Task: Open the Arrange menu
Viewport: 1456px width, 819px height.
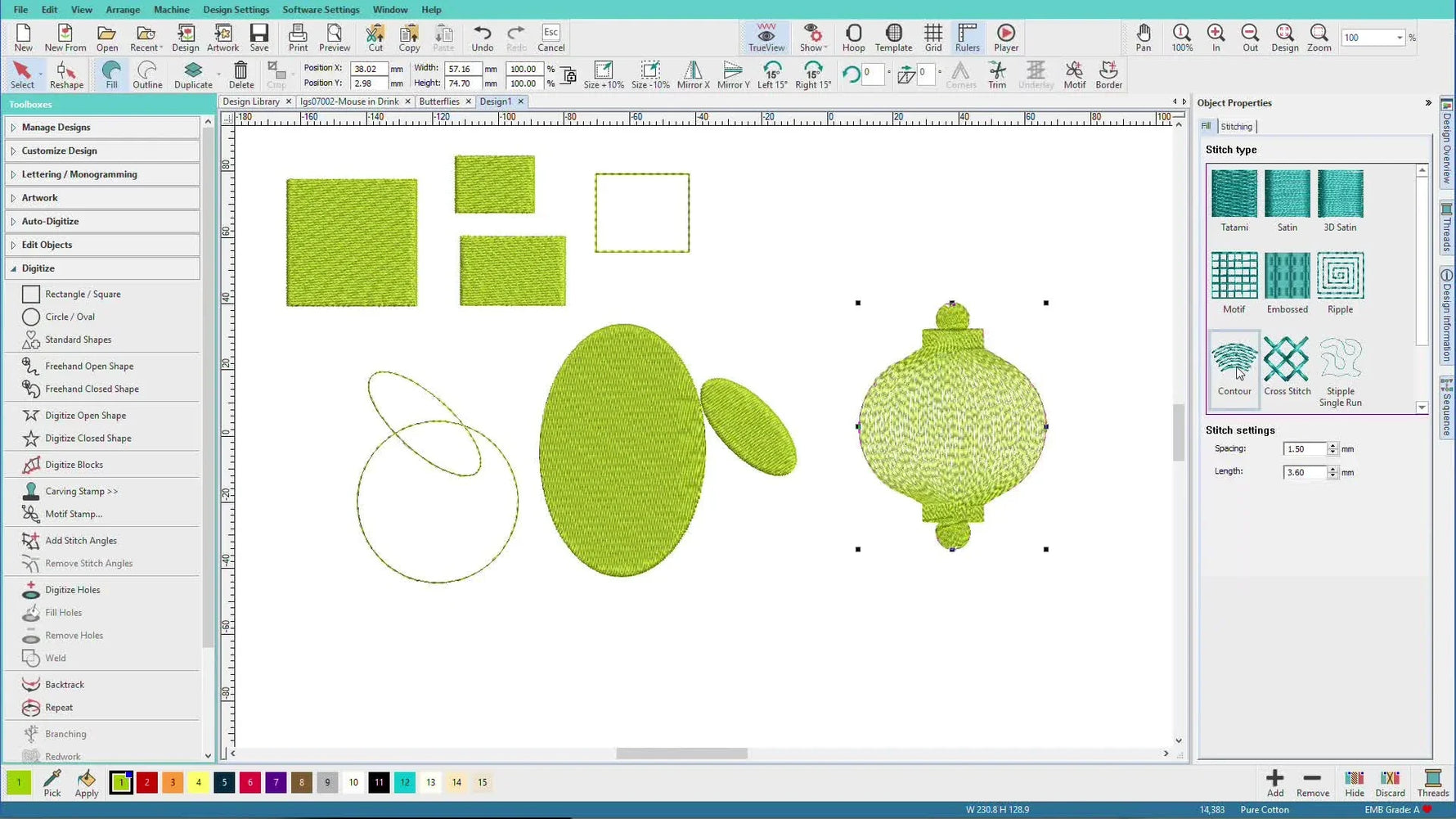Action: (x=123, y=10)
